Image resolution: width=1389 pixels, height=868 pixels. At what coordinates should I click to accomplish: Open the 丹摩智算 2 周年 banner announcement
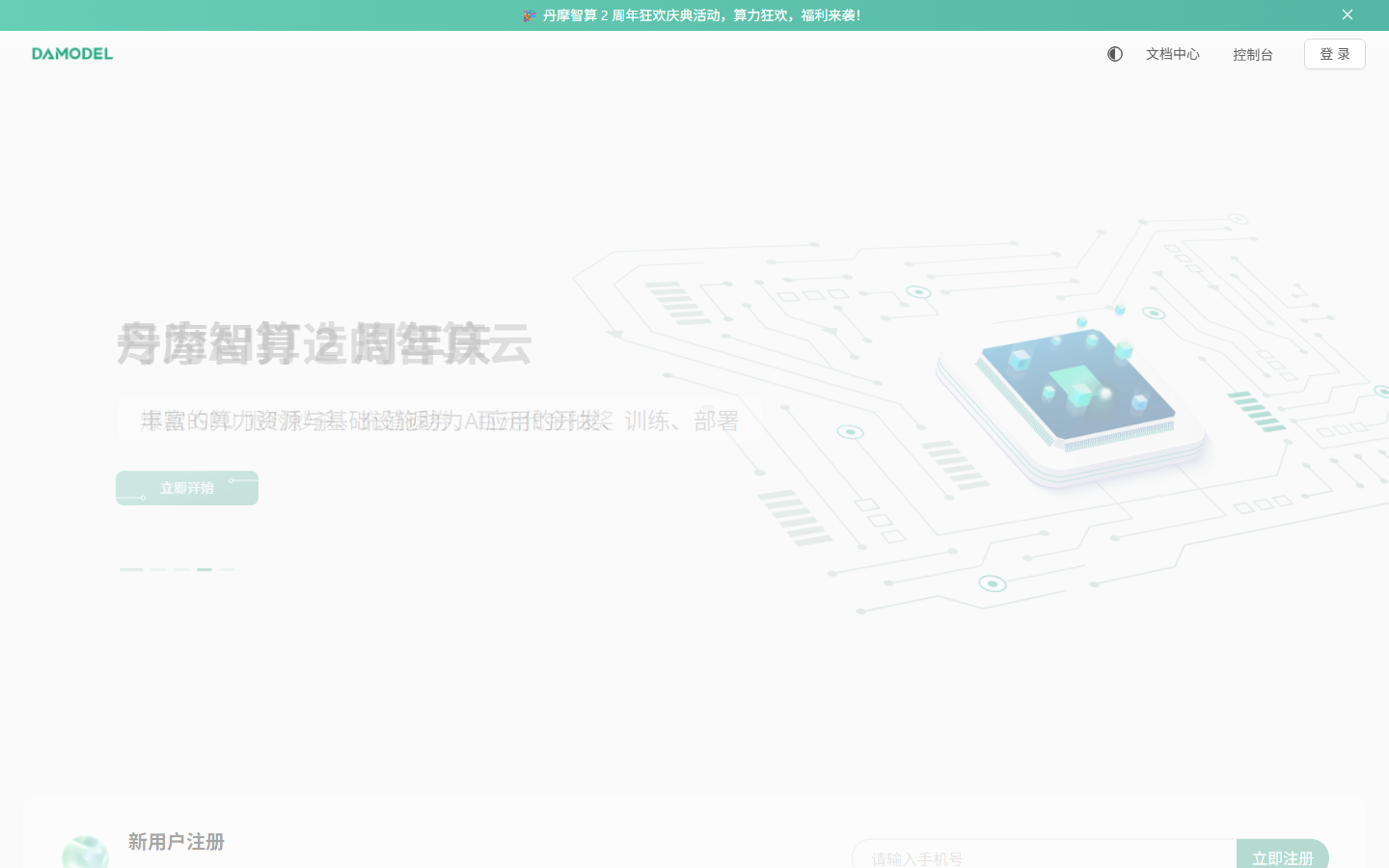tap(692, 15)
